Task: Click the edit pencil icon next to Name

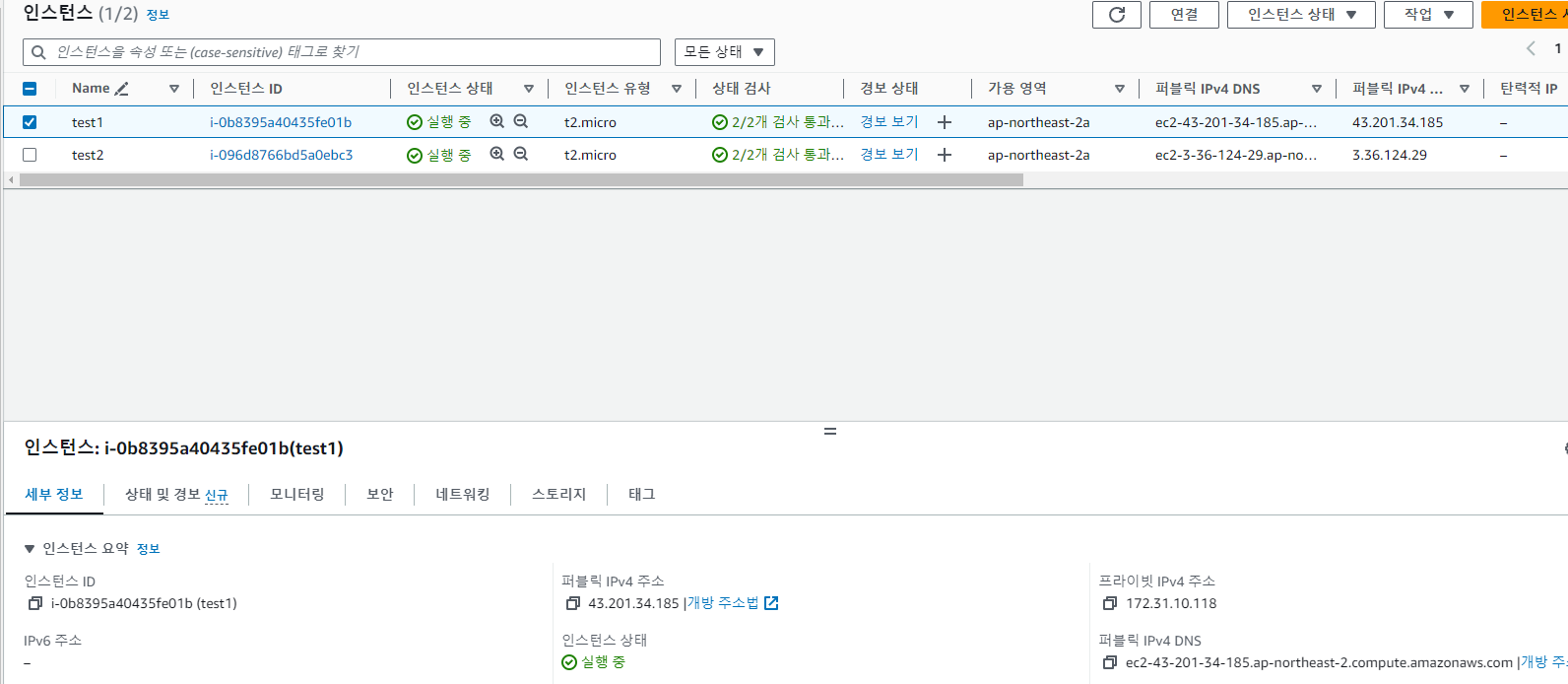Action: click(122, 89)
